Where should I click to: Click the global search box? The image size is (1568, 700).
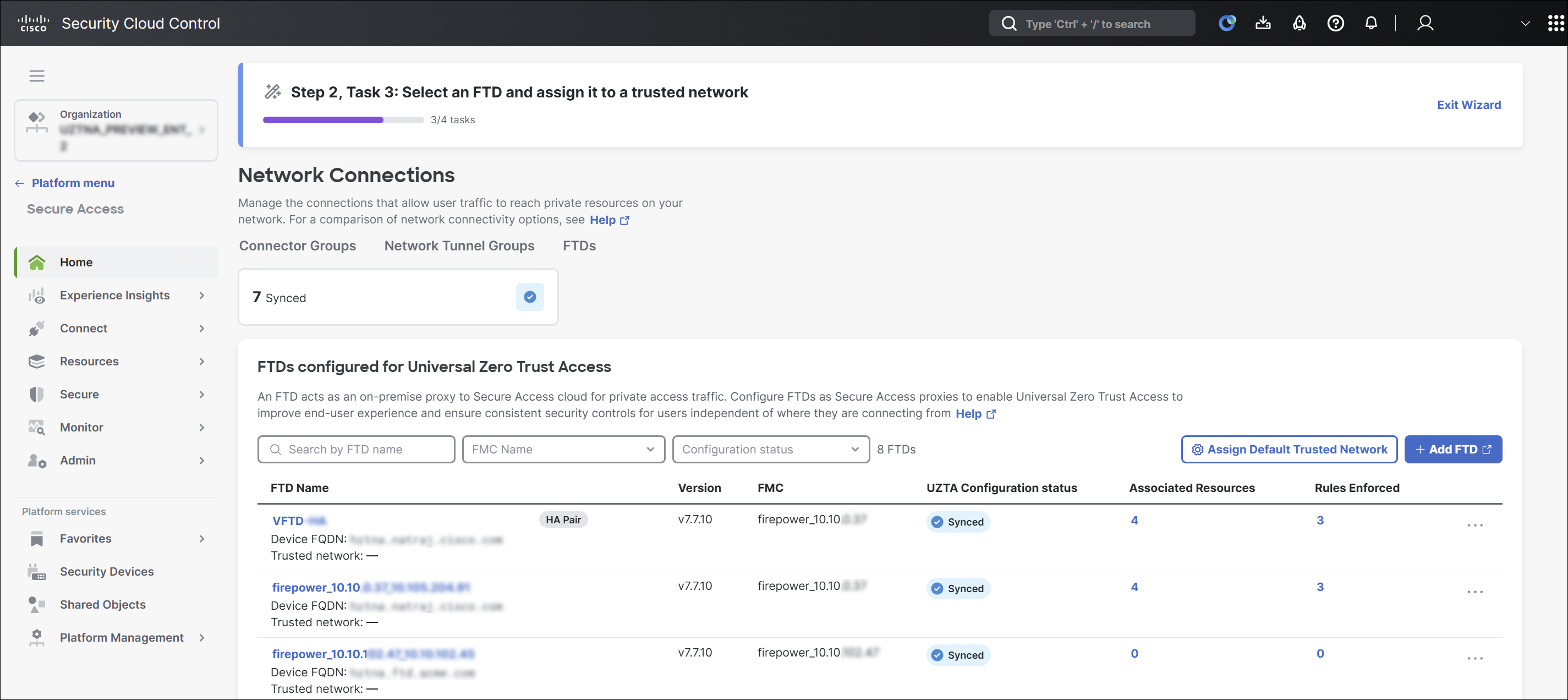pyautogui.click(x=1092, y=24)
